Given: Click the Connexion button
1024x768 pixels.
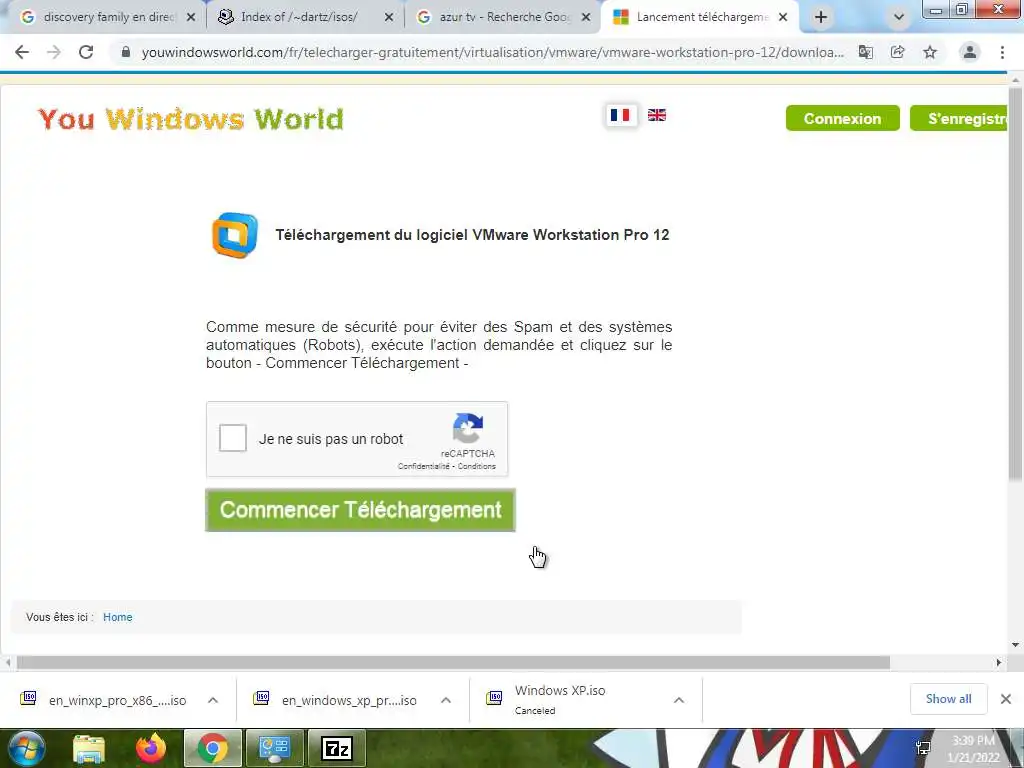Looking at the screenshot, I should 842,118.
